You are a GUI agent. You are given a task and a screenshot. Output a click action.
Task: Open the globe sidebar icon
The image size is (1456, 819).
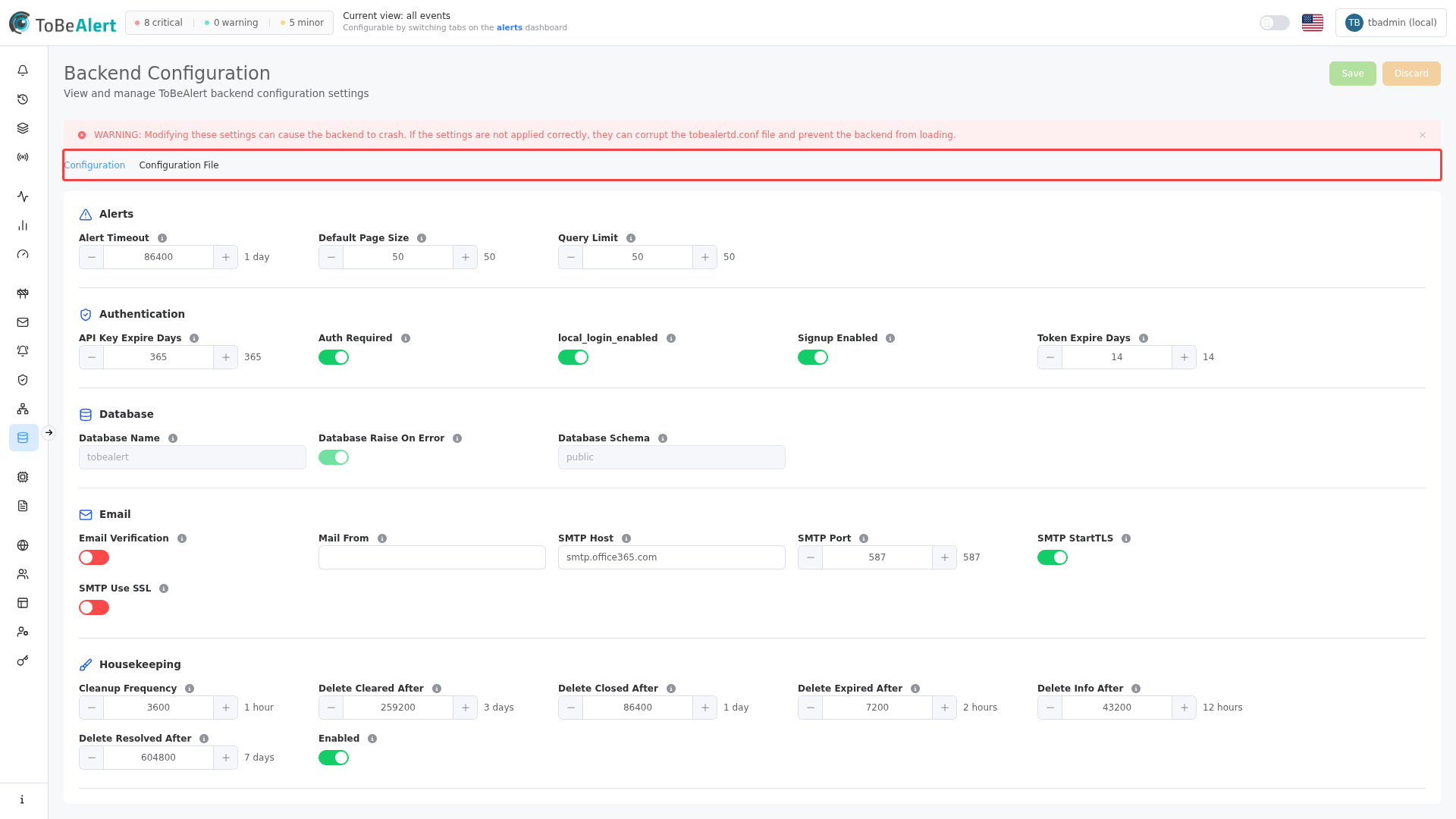tap(23, 545)
